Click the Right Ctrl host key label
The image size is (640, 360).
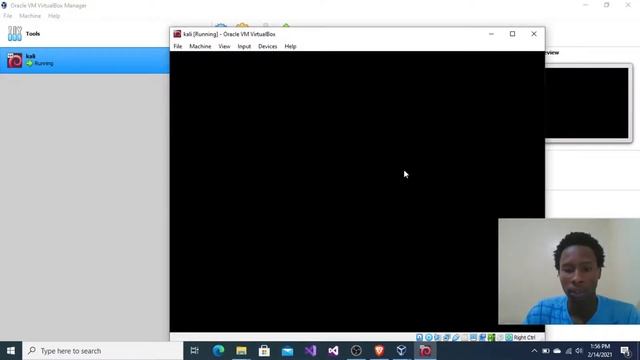524,338
